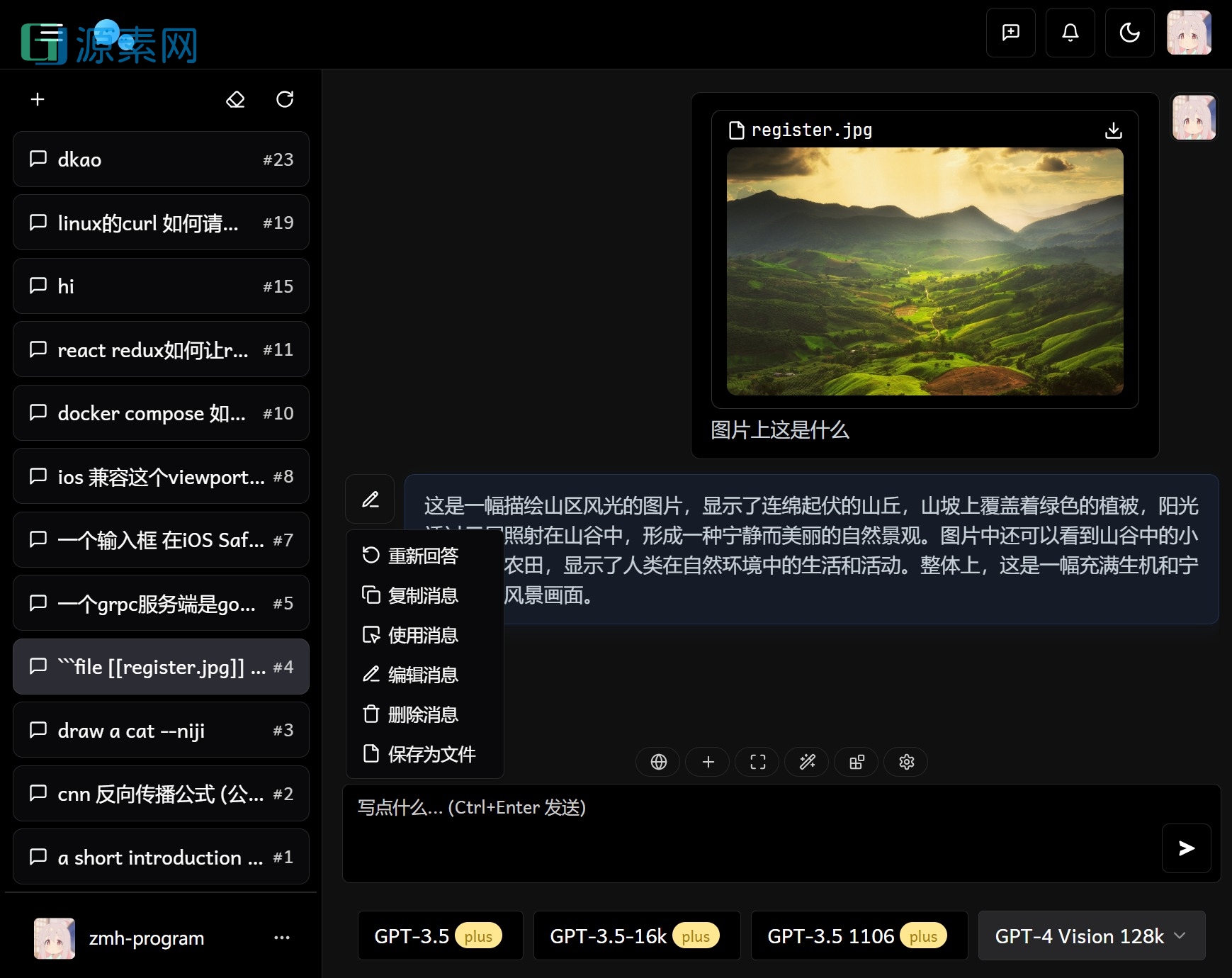1232x978 pixels.
Task: Toggle fullscreen input mode
Action: pyautogui.click(x=757, y=762)
